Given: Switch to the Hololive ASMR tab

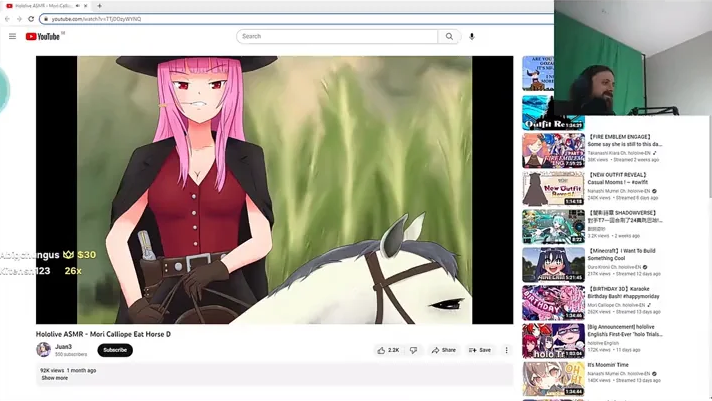Looking at the screenshot, I should click(x=45, y=6).
